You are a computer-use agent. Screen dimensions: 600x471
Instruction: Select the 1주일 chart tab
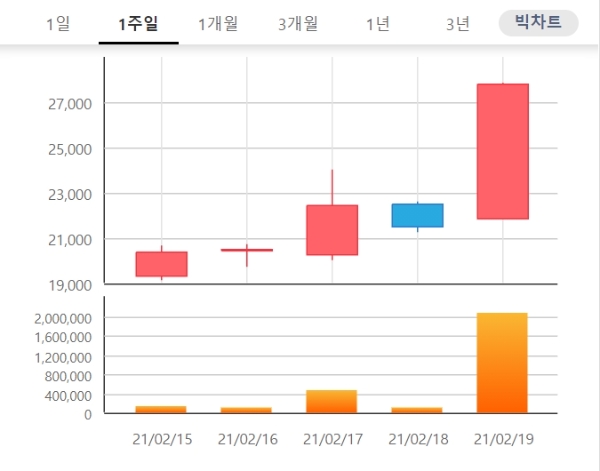tap(138, 24)
